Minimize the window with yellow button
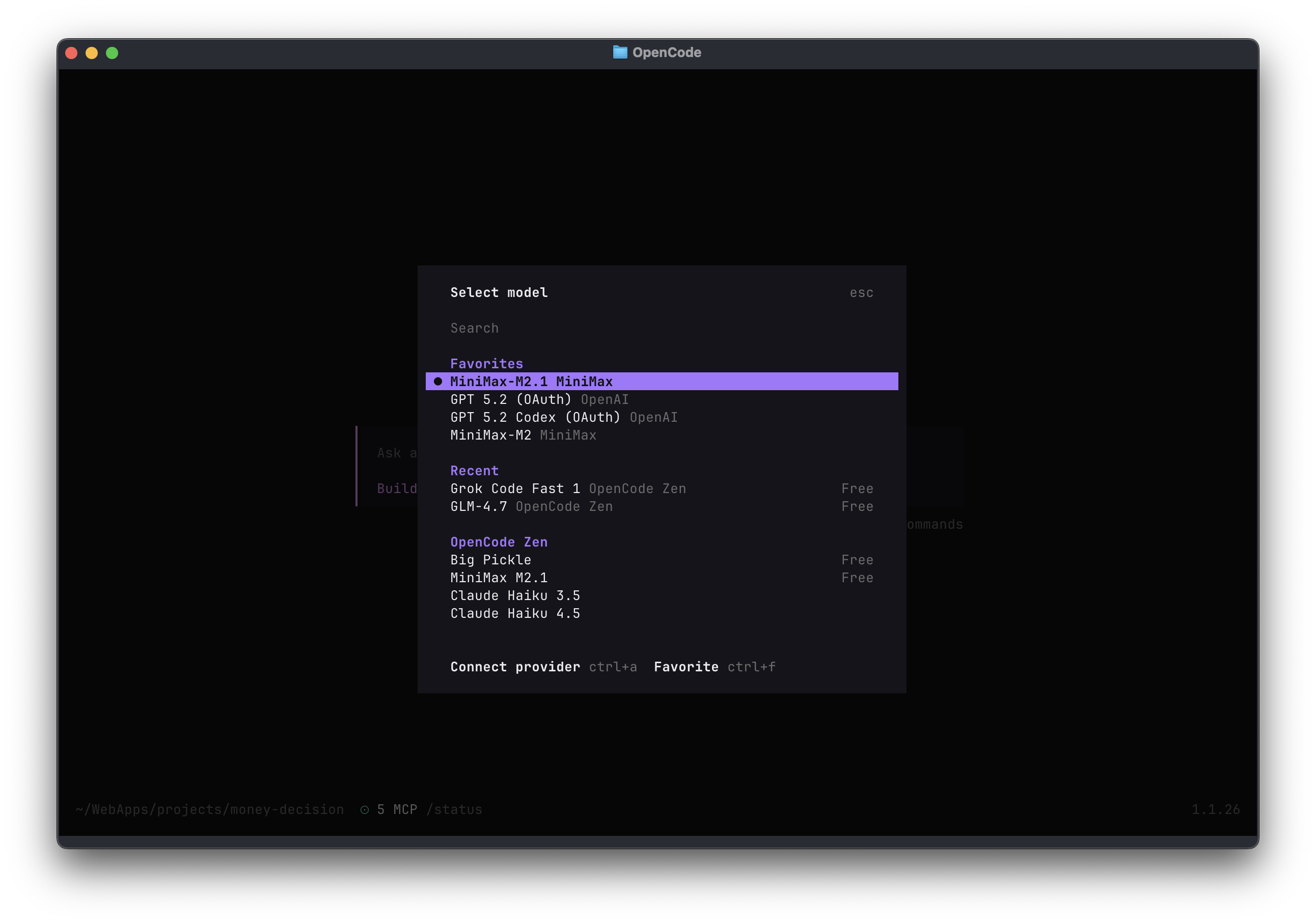 pyautogui.click(x=92, y=53)
